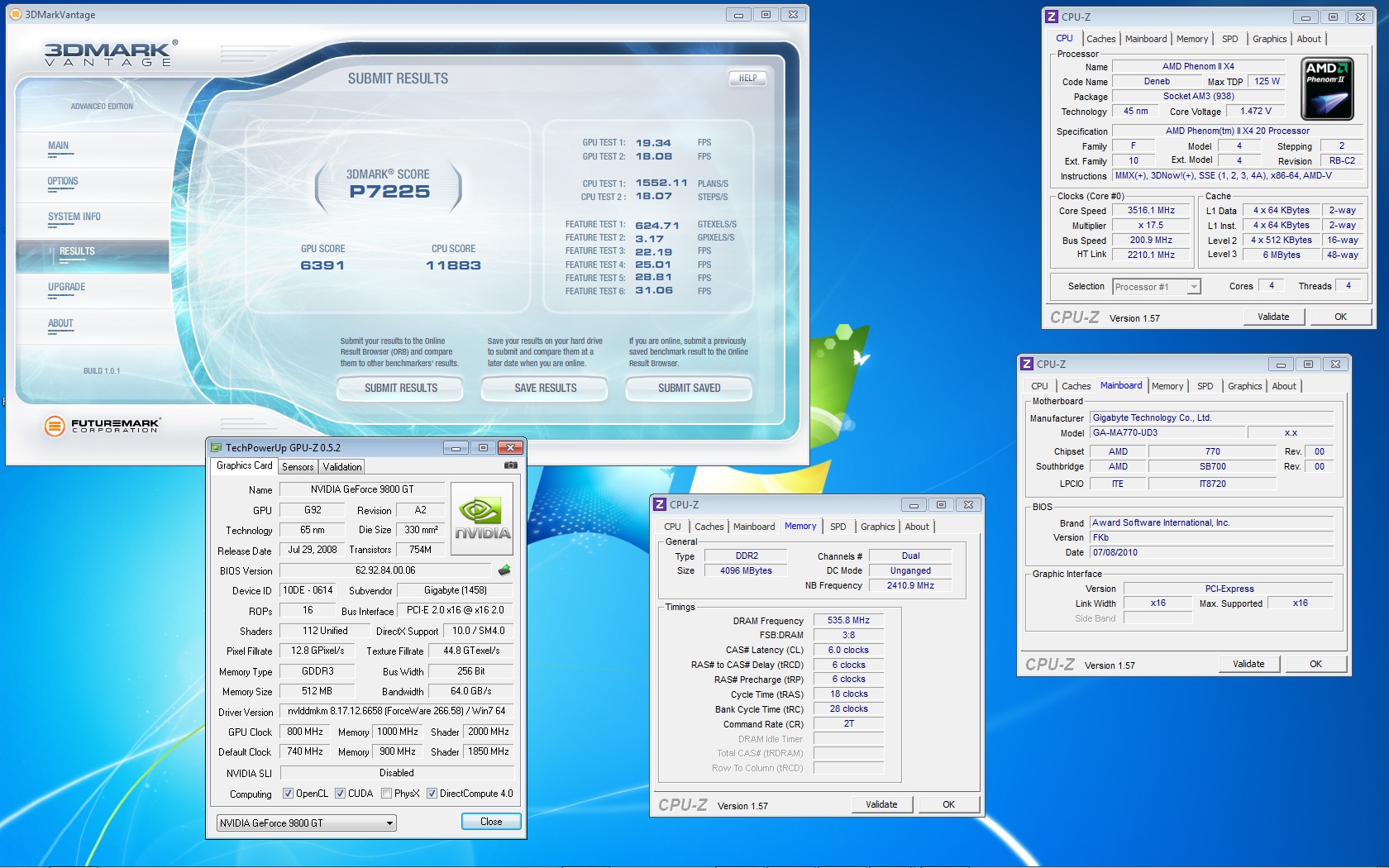Image resolution: width=1389 pixels, height=868 pixels.
Task: Click the DRAM Frequency value 535.8 MHz
Action: (x=848, y=620)
